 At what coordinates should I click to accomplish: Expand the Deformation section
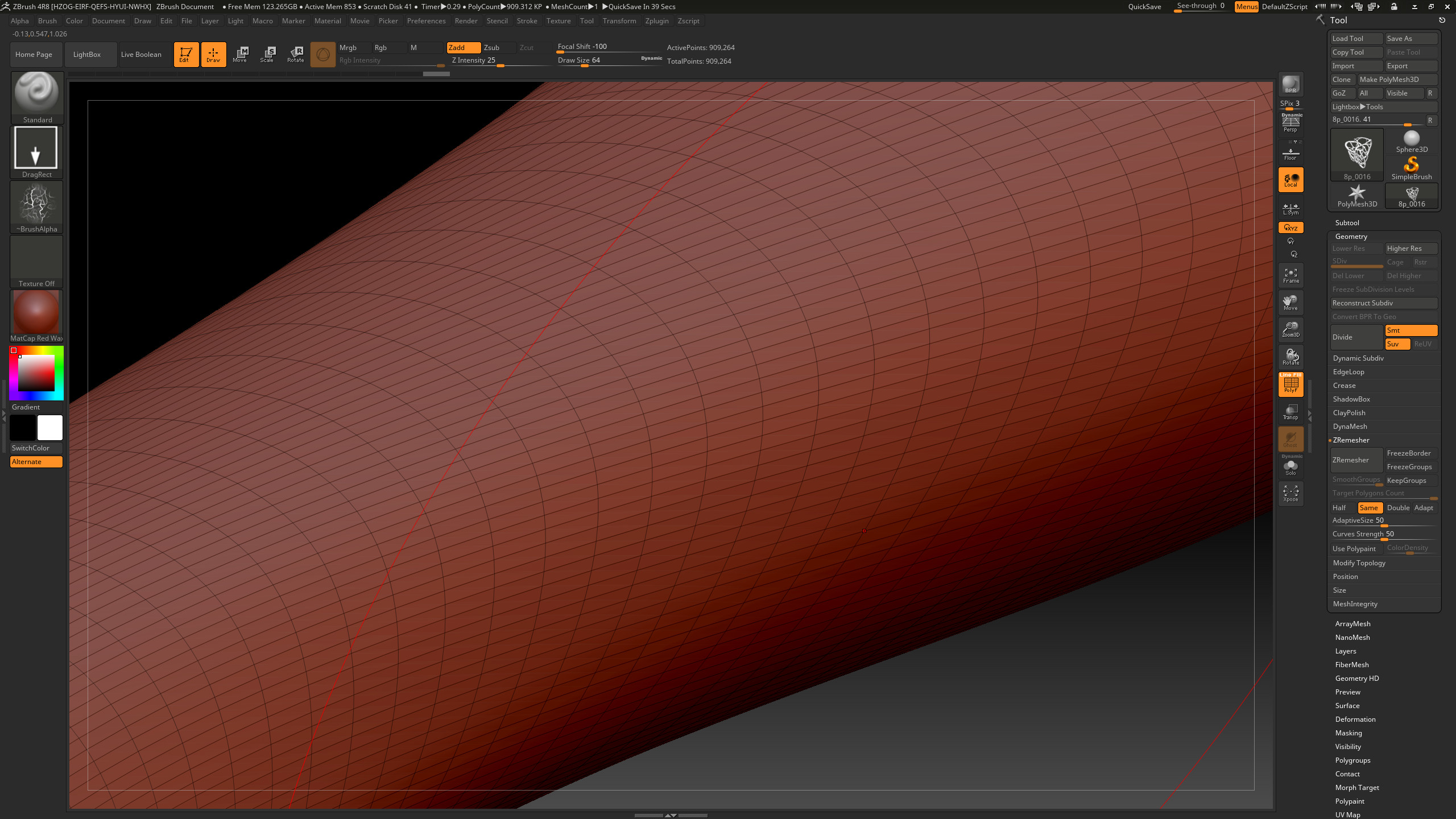pos(1355,719)
